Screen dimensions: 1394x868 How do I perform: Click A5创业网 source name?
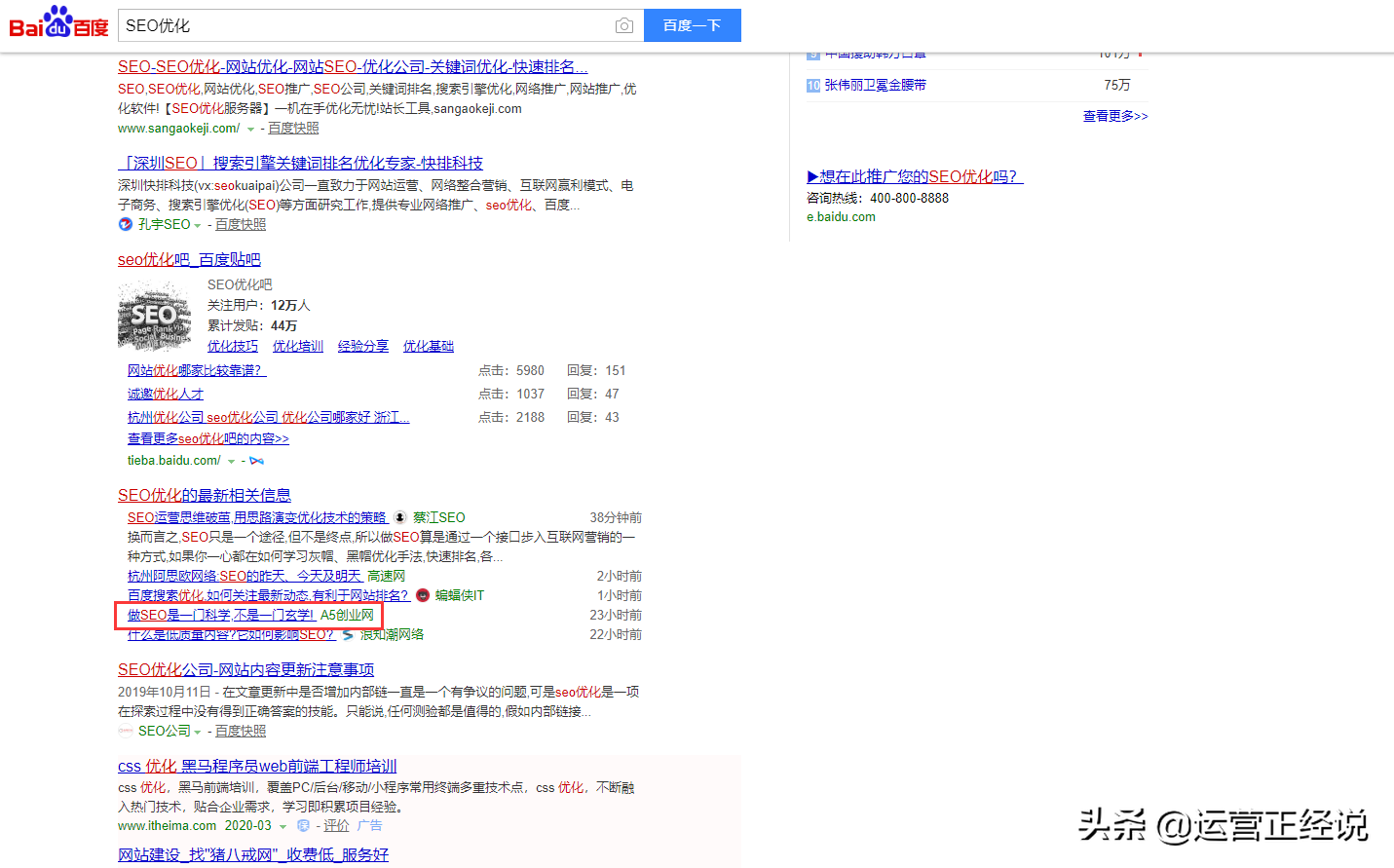(x=348, y=615)
